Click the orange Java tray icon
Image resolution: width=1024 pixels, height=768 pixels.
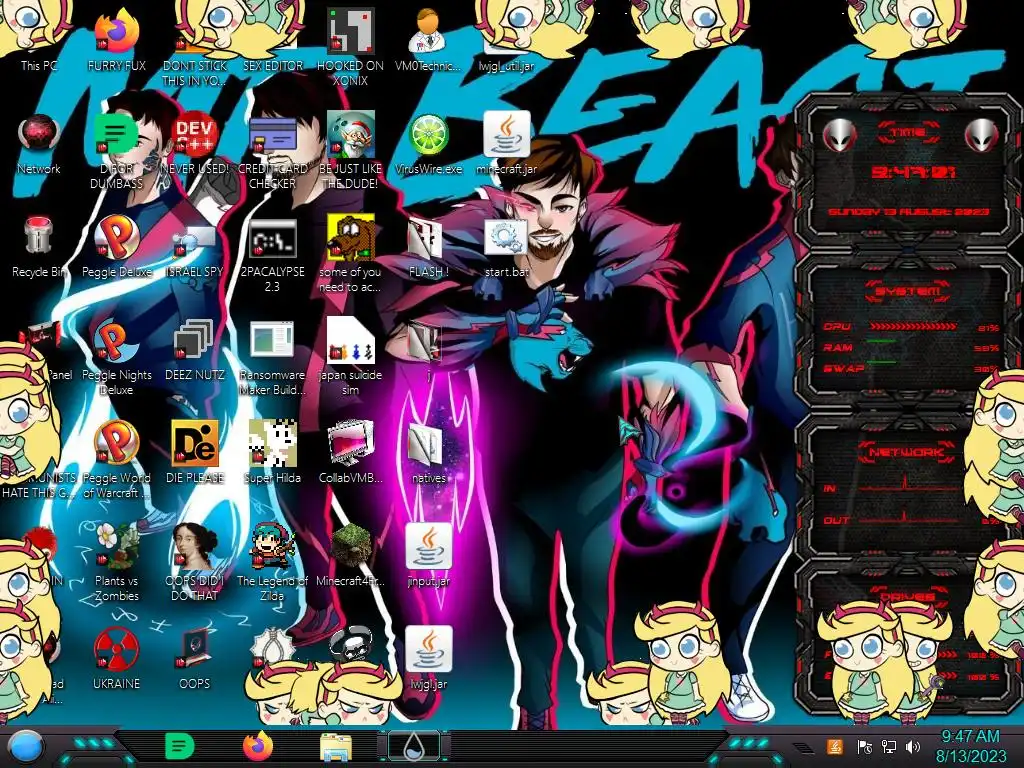[x=835, y=746]
